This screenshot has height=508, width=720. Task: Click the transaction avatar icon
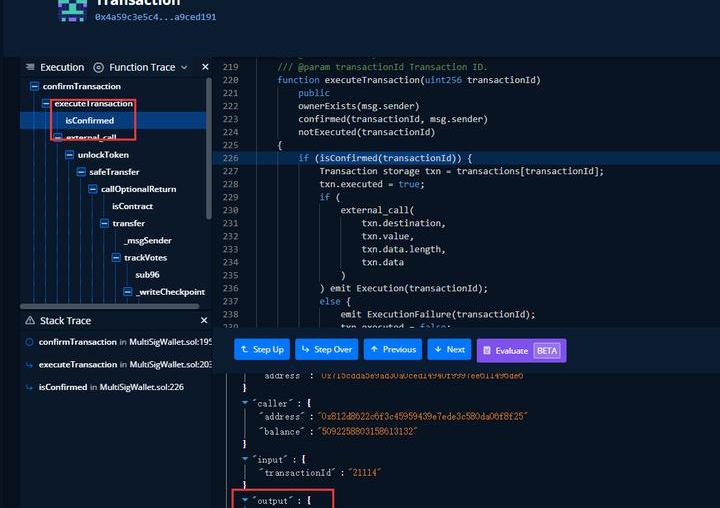pyautogui.click(x=72, y=9)
